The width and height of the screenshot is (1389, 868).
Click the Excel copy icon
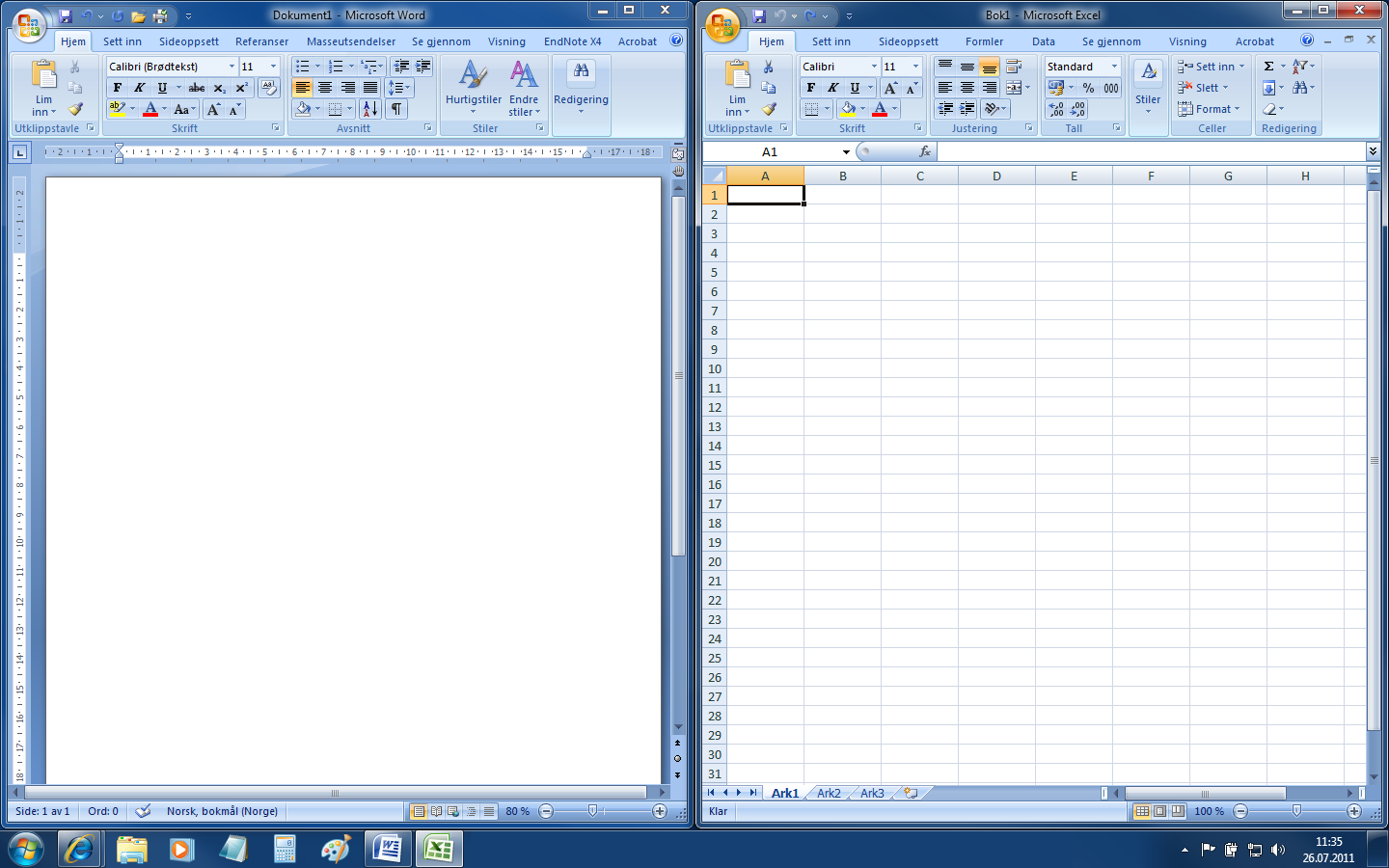pos(769,88)
